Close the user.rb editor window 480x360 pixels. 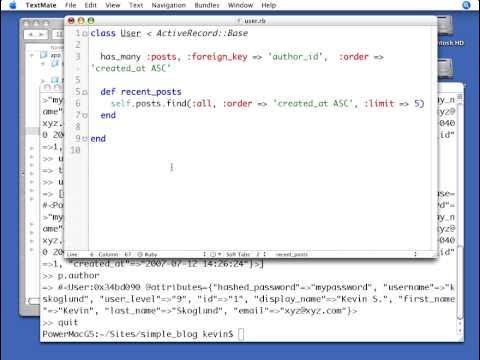[71, 21]
